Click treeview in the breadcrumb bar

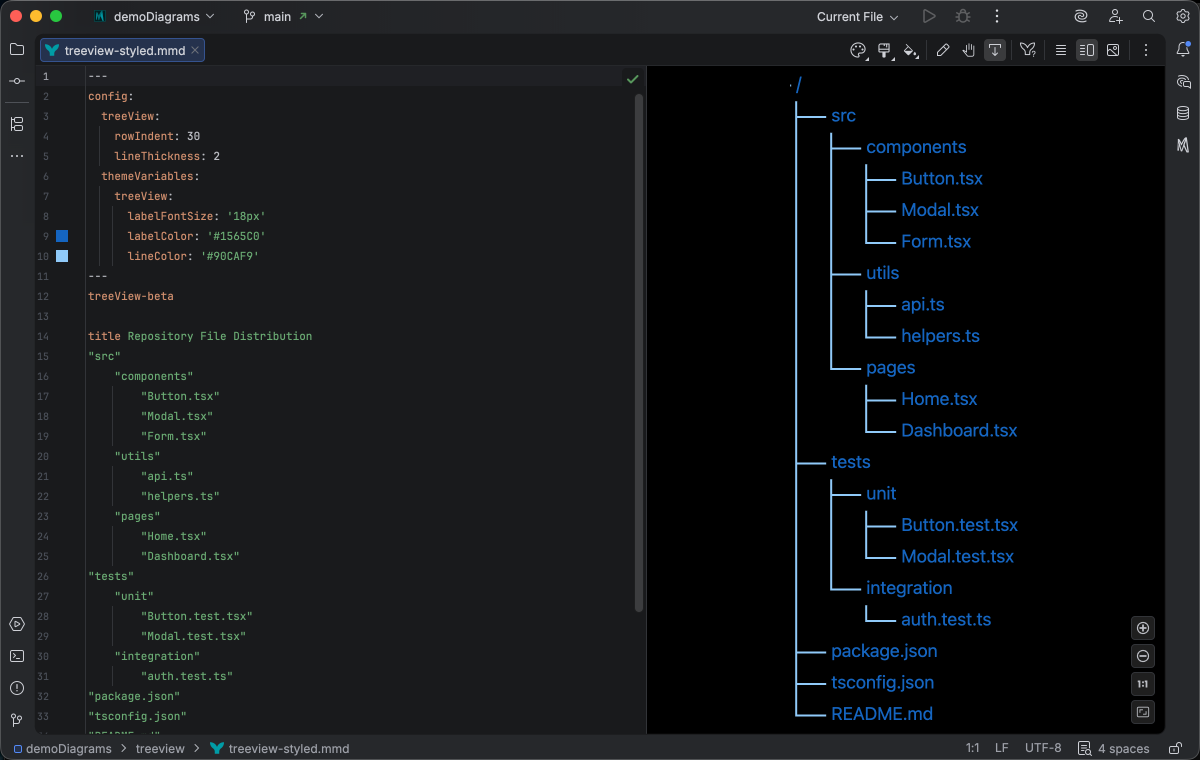pos(160,748)
